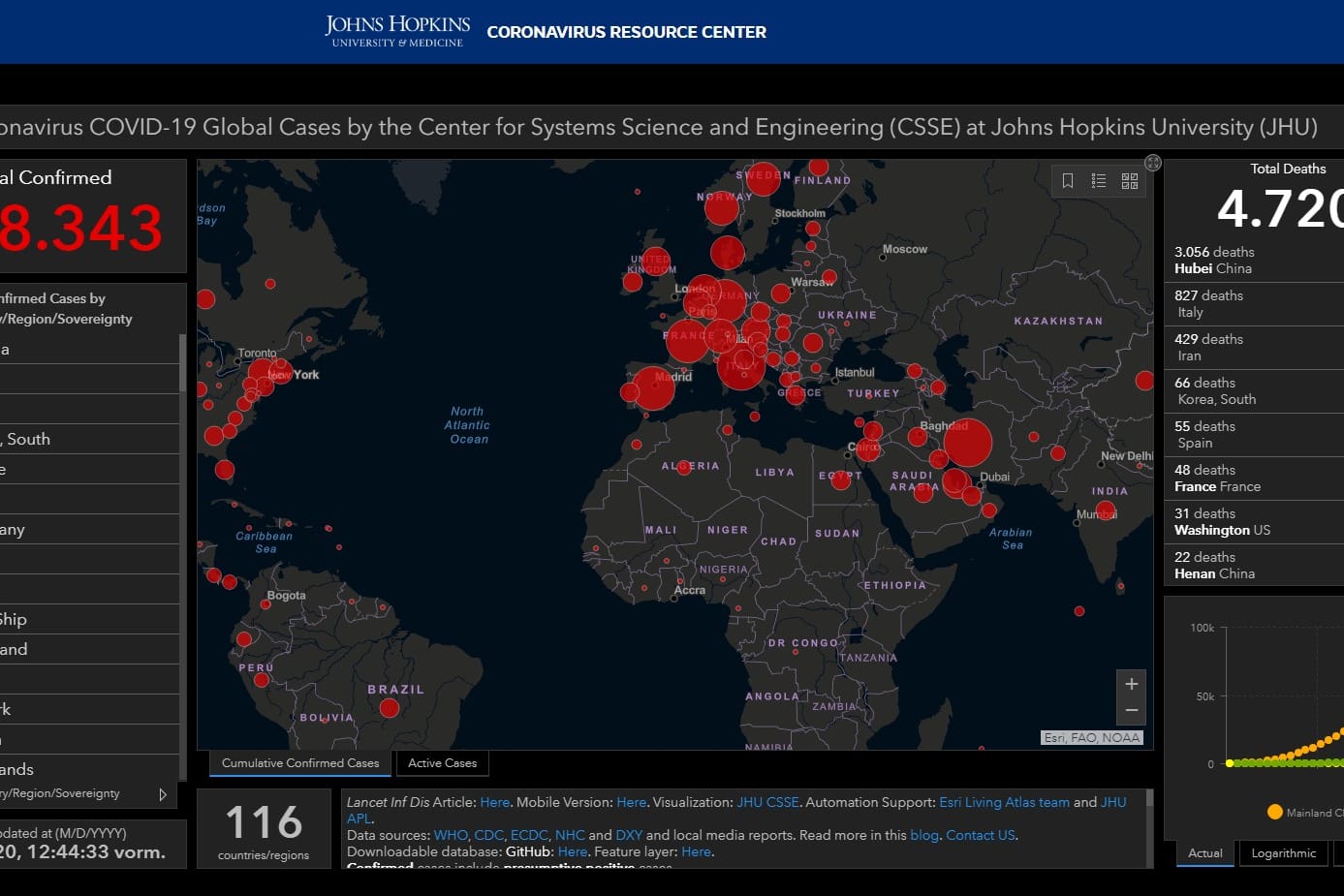Open the JHU CSSE link
Screen dimensions: 1344x896
(767, 802)
